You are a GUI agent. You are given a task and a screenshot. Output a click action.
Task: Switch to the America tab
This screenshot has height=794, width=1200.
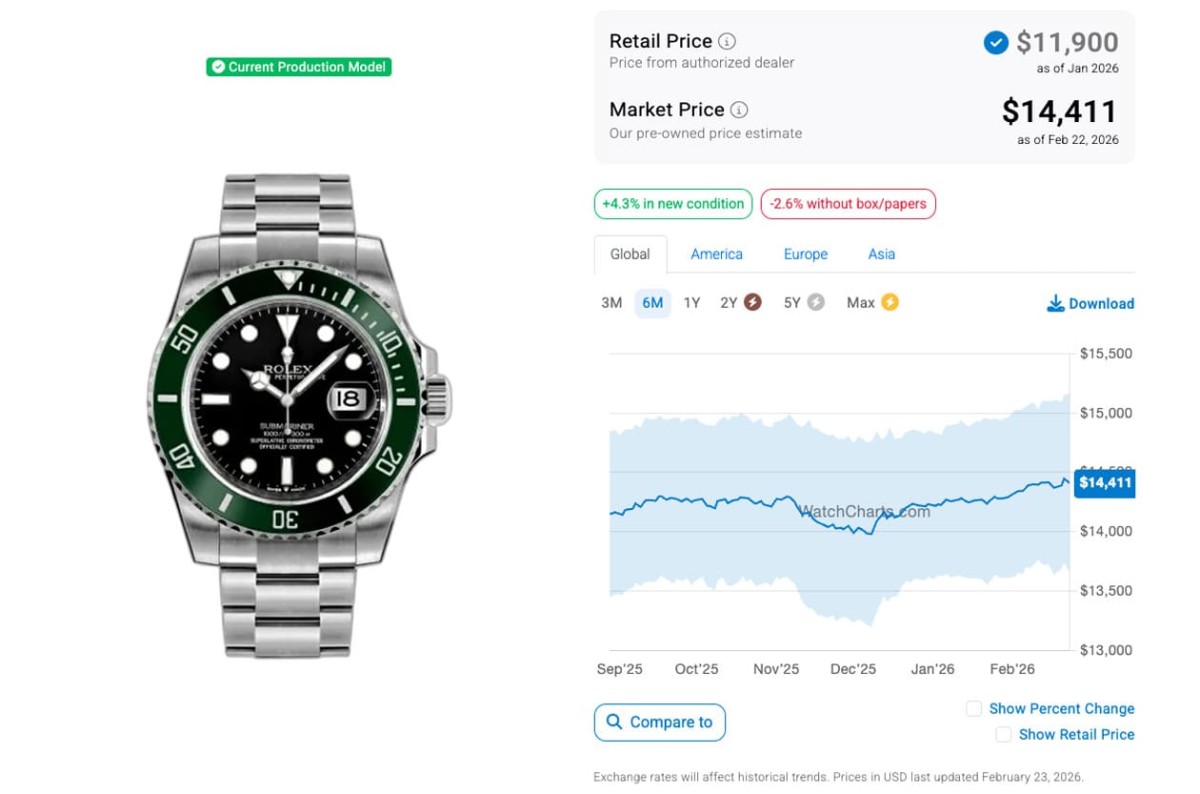tap(716, 254)
